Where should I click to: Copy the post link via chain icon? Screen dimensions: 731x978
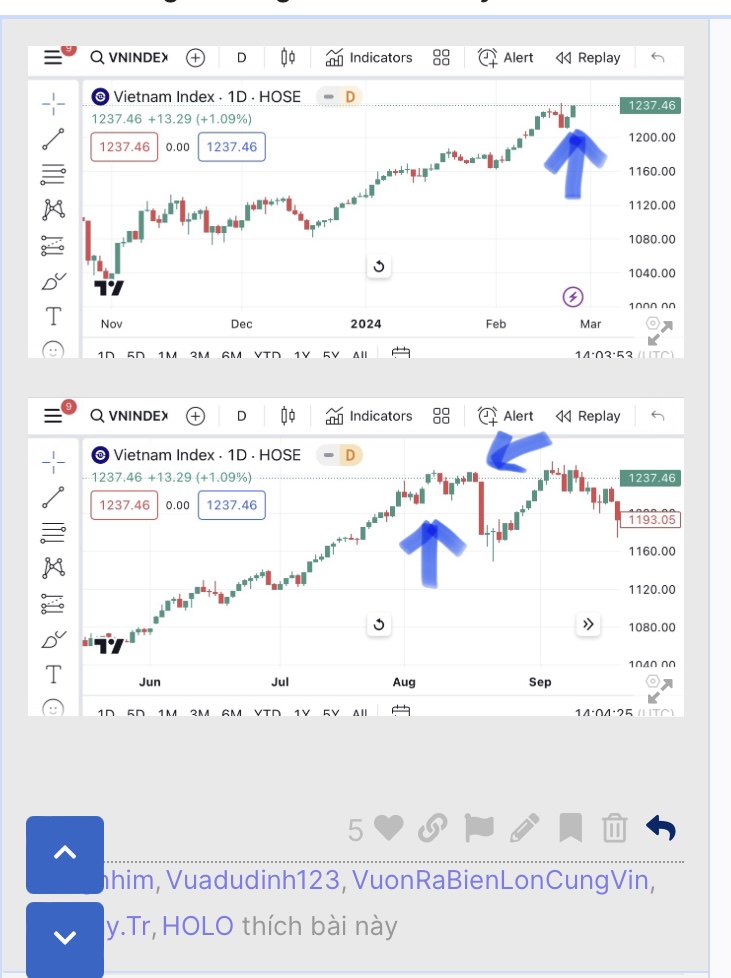coord(432,828)
